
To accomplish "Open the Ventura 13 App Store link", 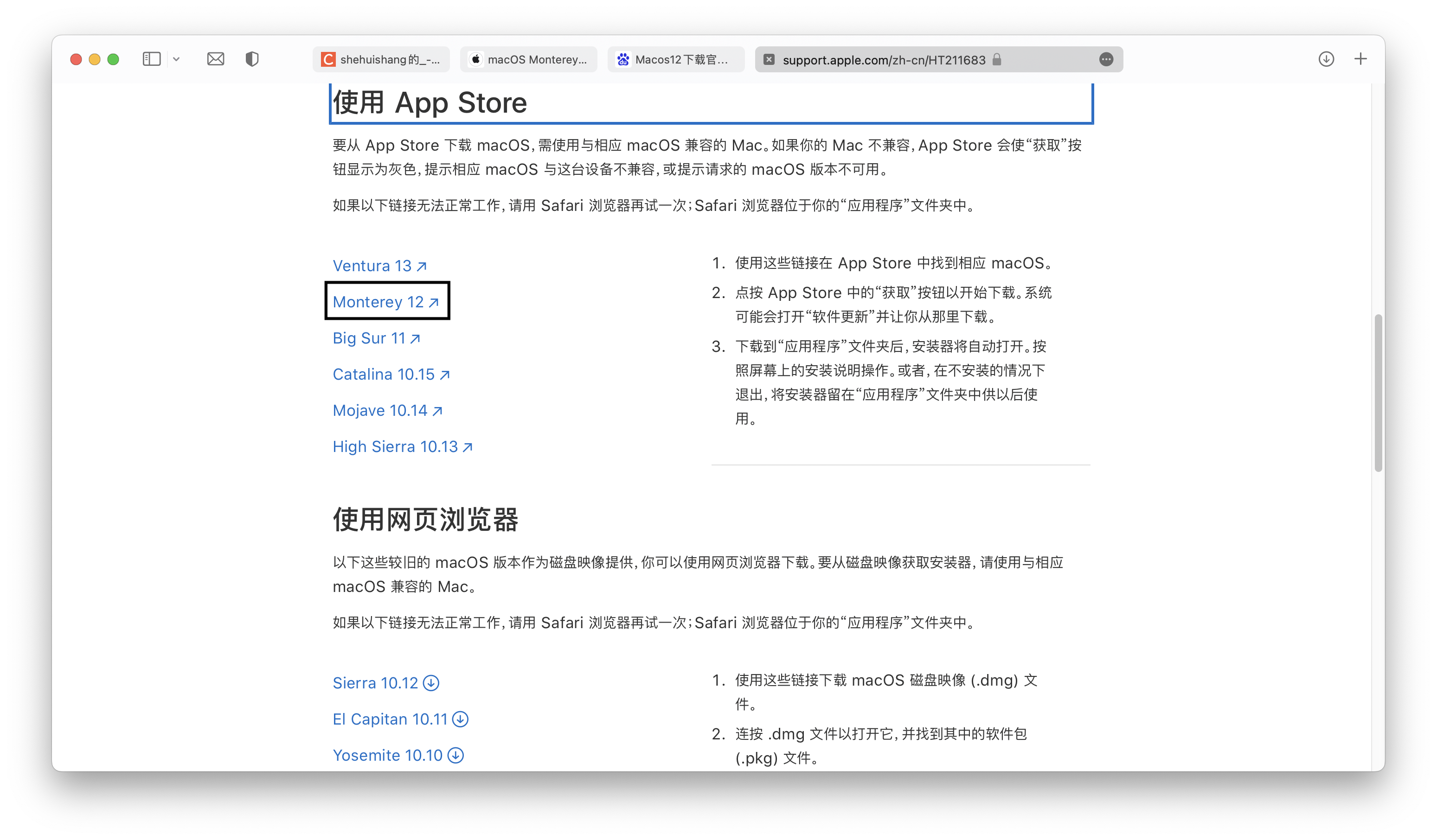I will (379, 266).
